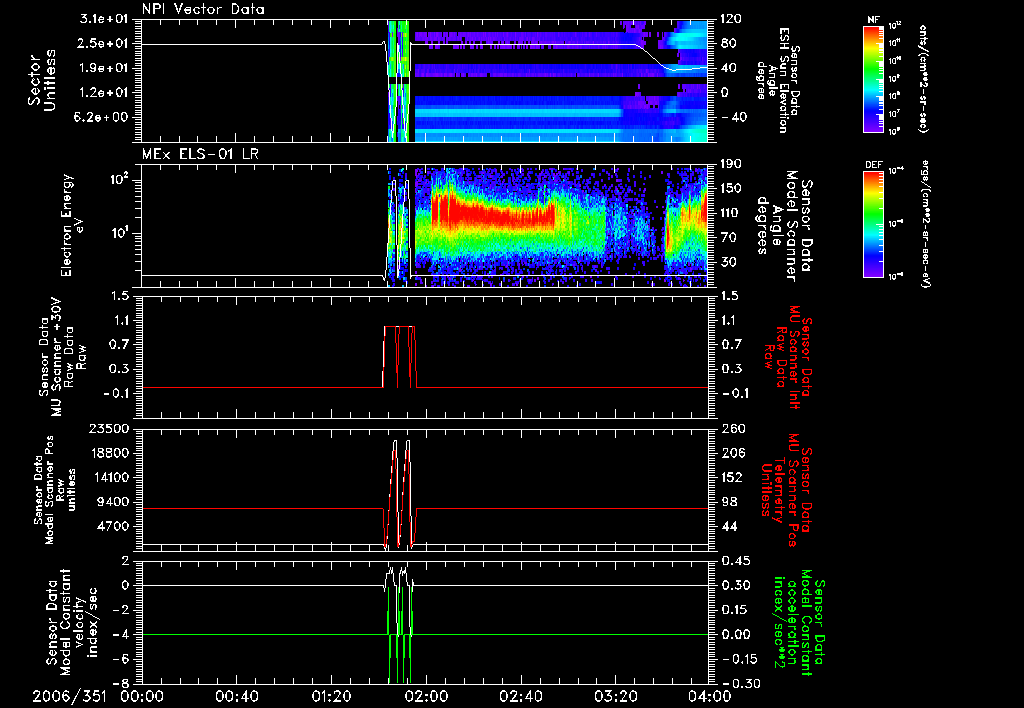This screenshot has width=1024, height=708.
Task: Click the "260" telemetry tick label
Action: pyautogui.click(x=732, y=428)
